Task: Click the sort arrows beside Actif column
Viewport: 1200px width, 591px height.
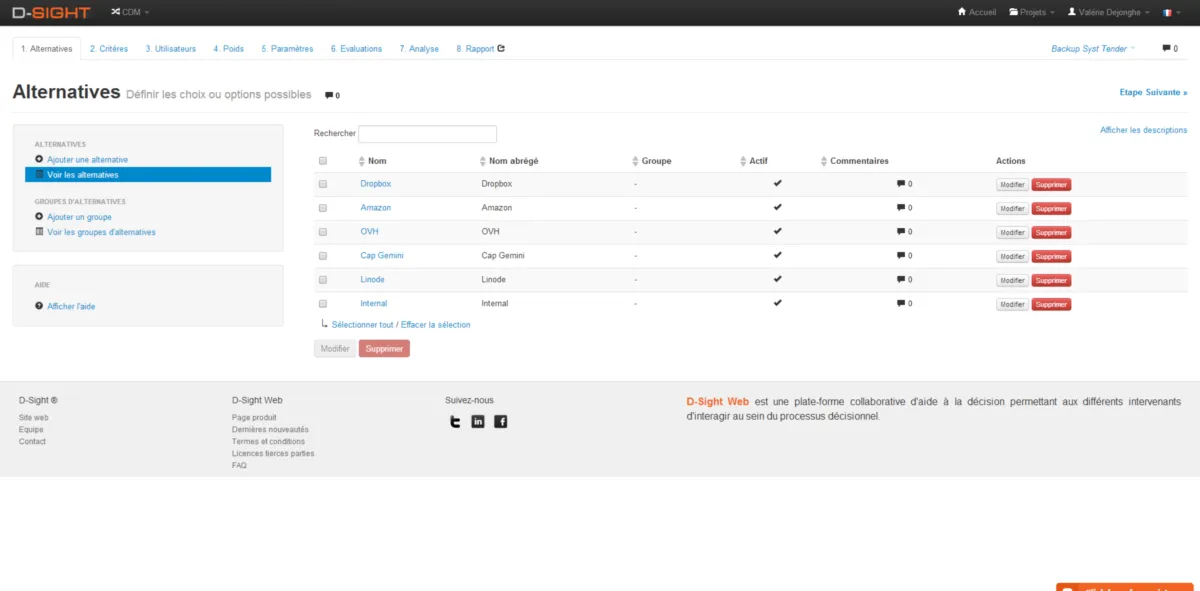Action: pos(743,161)
